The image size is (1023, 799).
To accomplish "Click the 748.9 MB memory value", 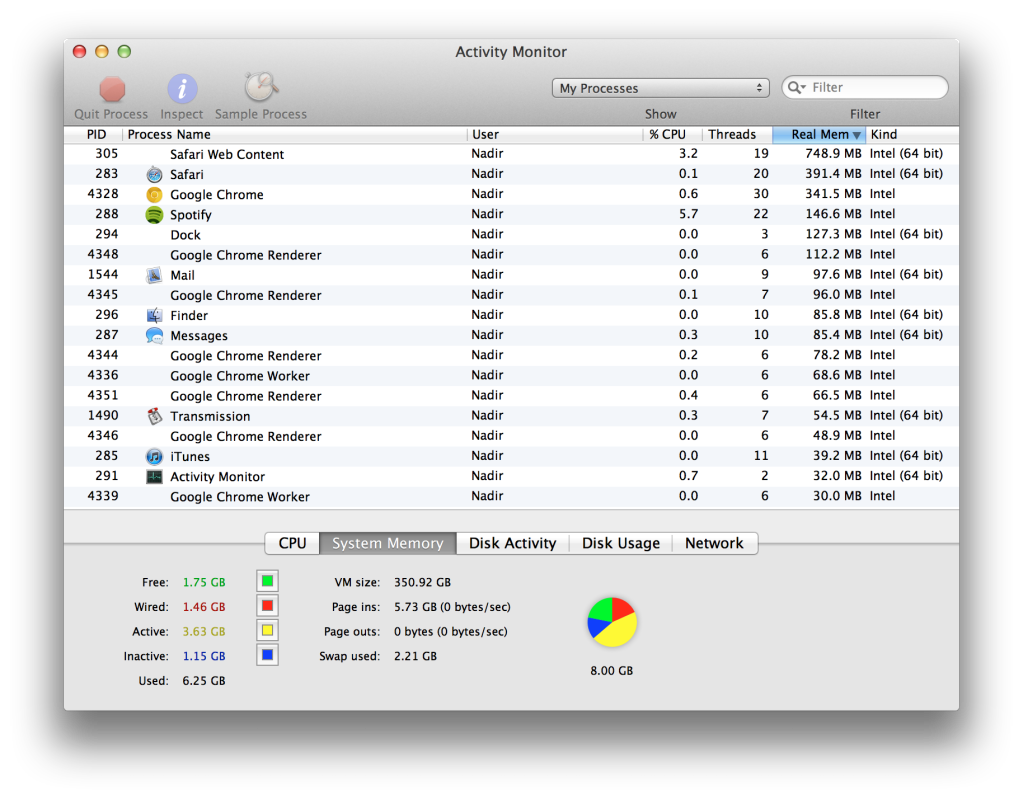I will [833, 154].
